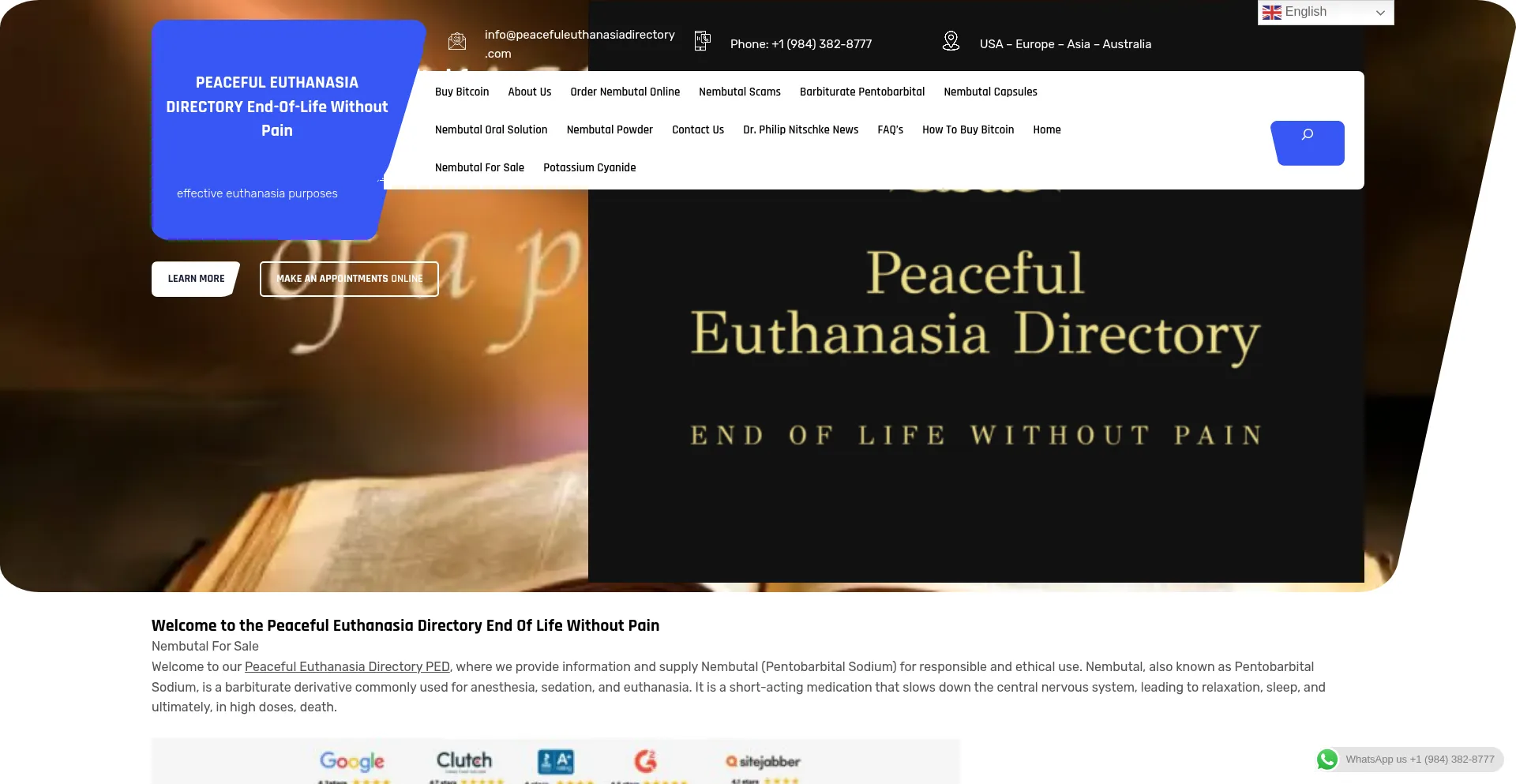
Task: Open Nembutal Oral Solution menu item
Action: coord(491,129)
